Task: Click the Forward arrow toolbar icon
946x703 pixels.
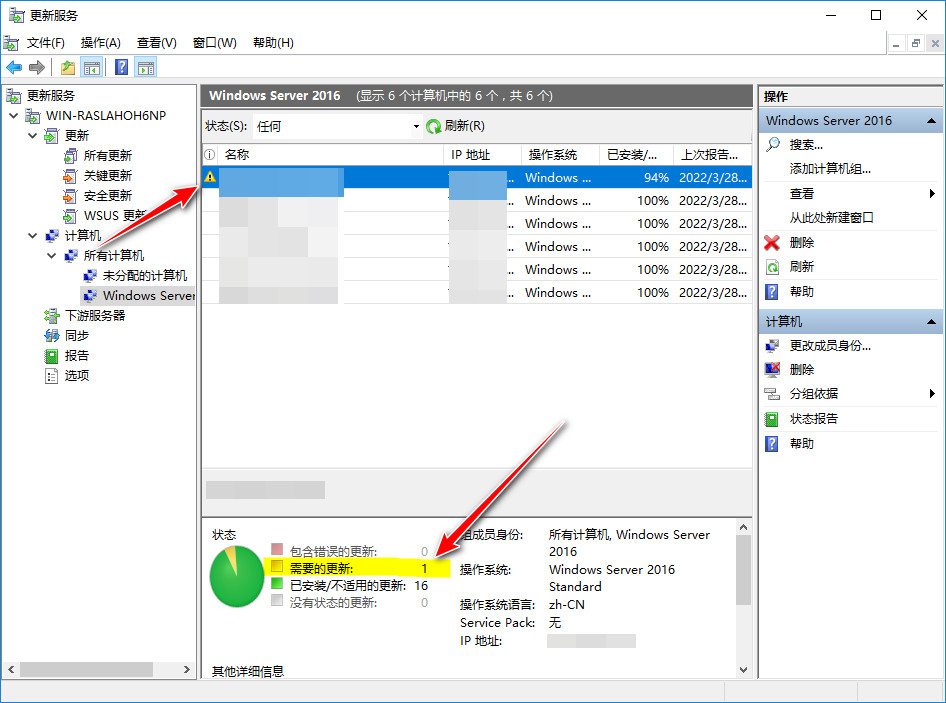Action: point(37,68)
